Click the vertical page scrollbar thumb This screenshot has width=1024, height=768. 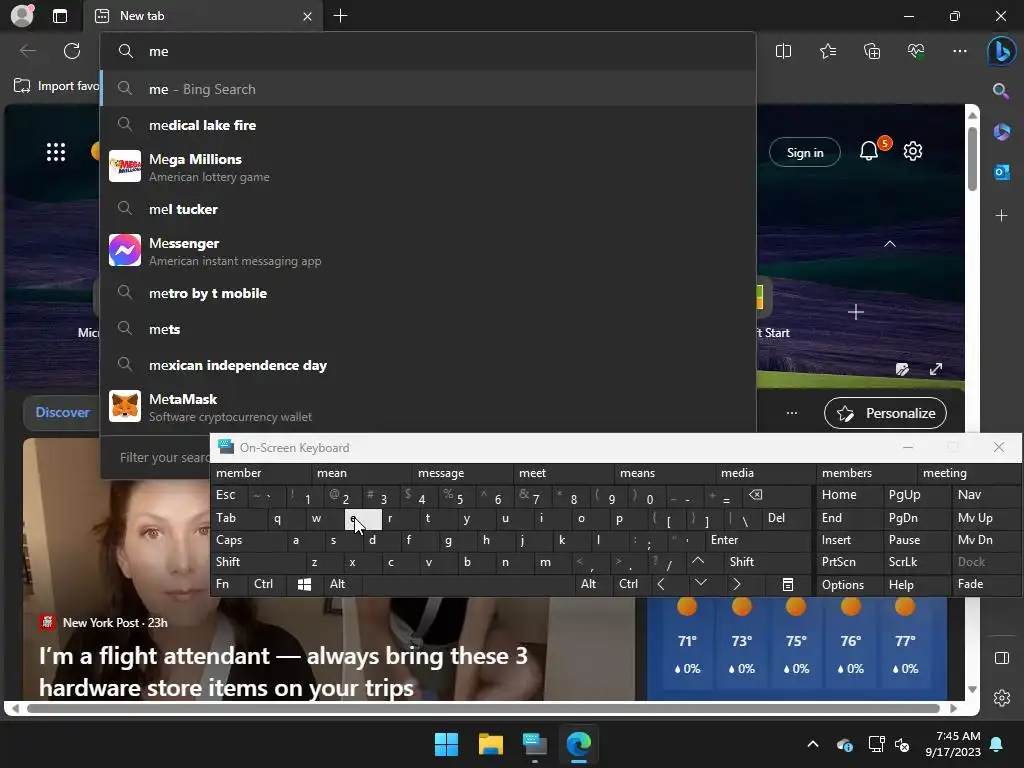[972, 159]
